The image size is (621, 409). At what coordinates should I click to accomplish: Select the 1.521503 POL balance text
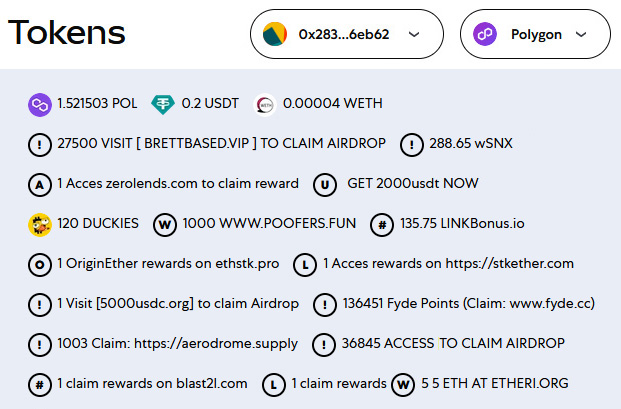pos(97,103)
